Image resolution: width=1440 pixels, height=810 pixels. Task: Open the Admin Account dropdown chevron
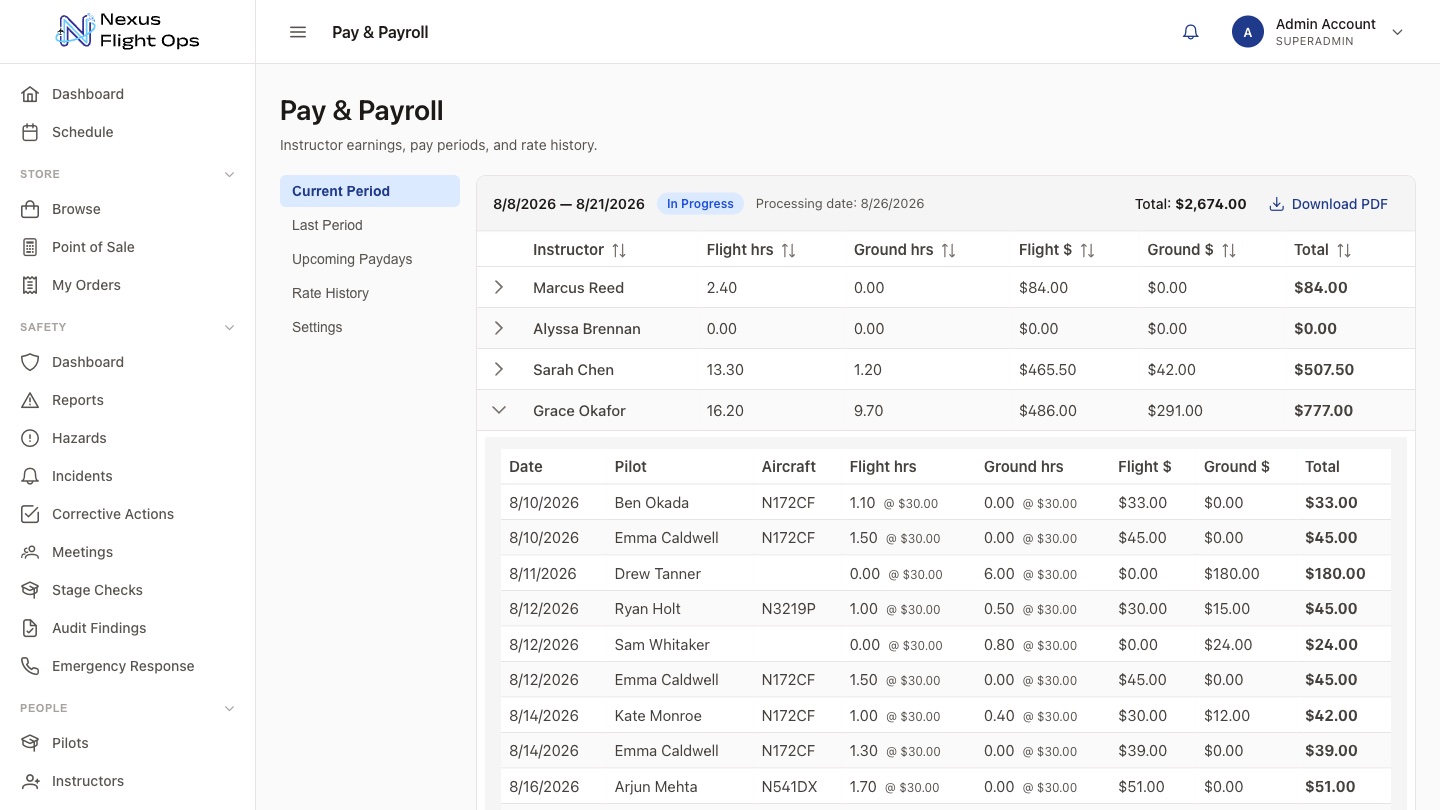point(1398,32)
